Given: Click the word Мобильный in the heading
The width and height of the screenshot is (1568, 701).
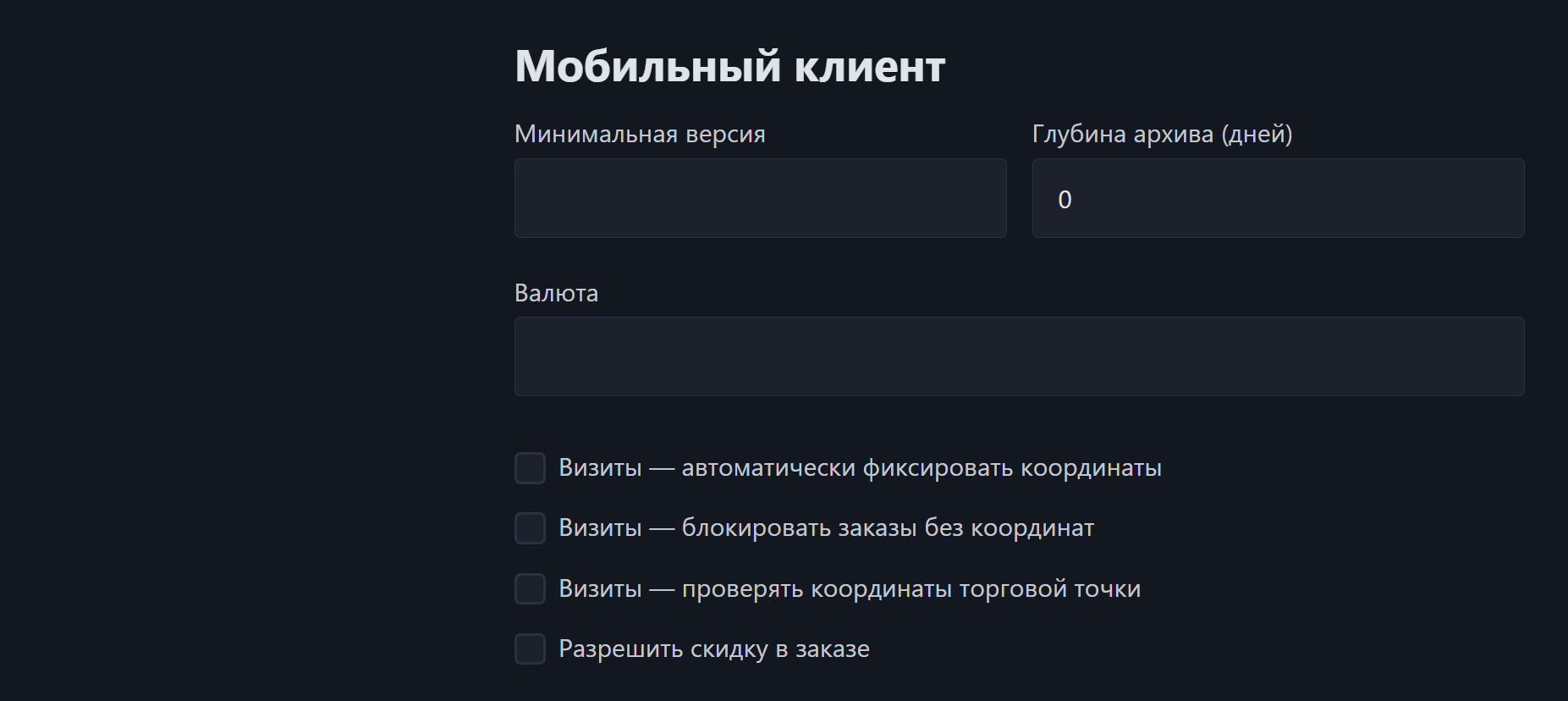Looking at the screenshot, I should tap(647, 66).
